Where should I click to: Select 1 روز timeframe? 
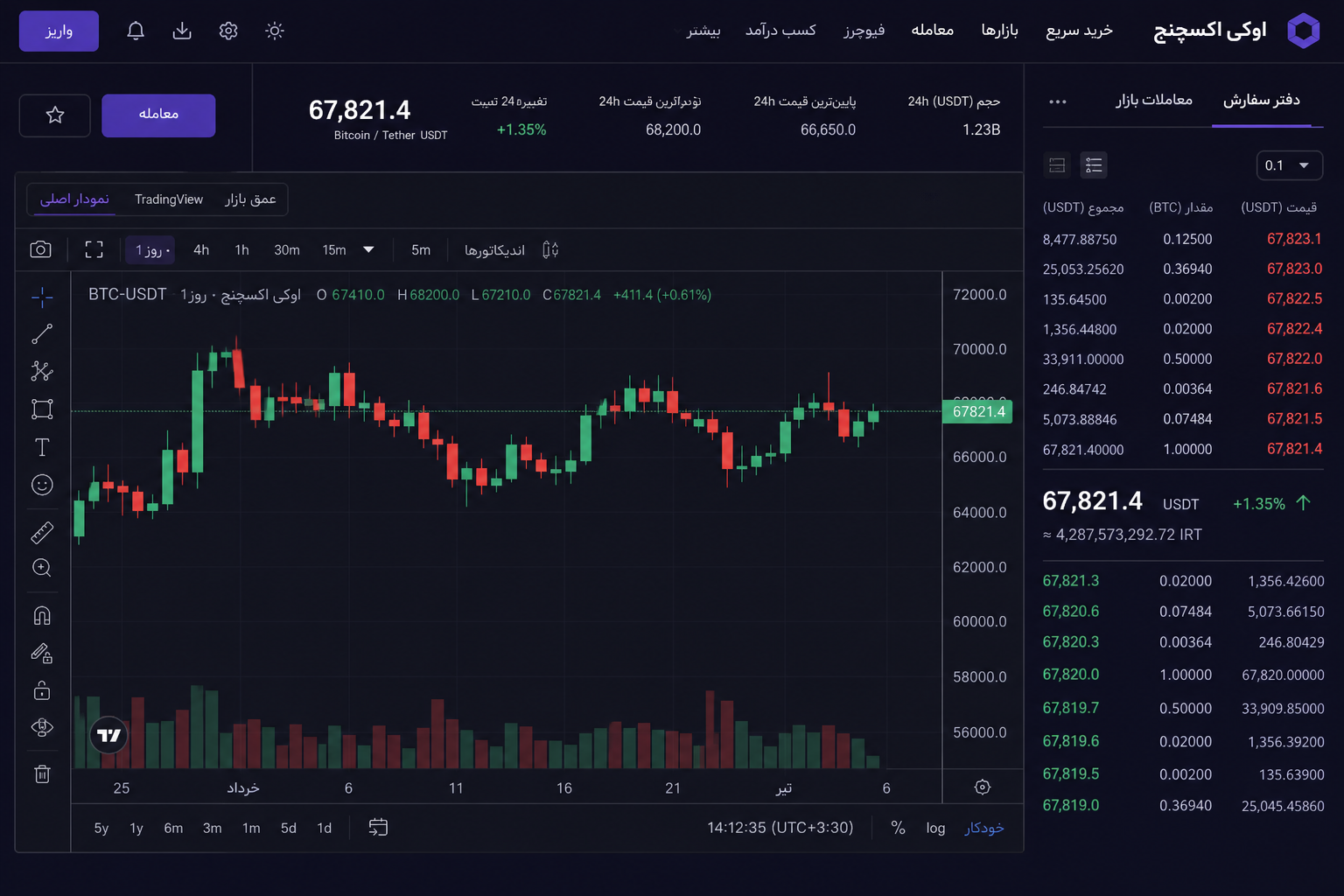click(150, 250)
